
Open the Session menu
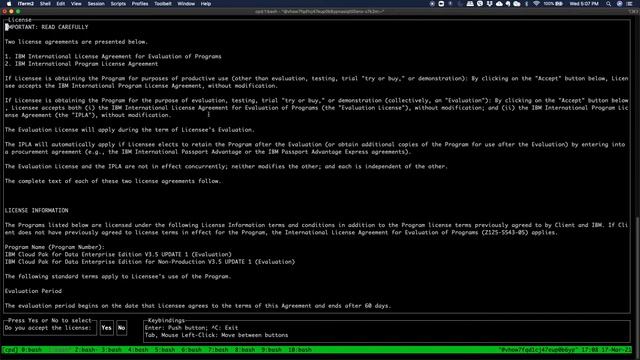(x=96, y=4)
